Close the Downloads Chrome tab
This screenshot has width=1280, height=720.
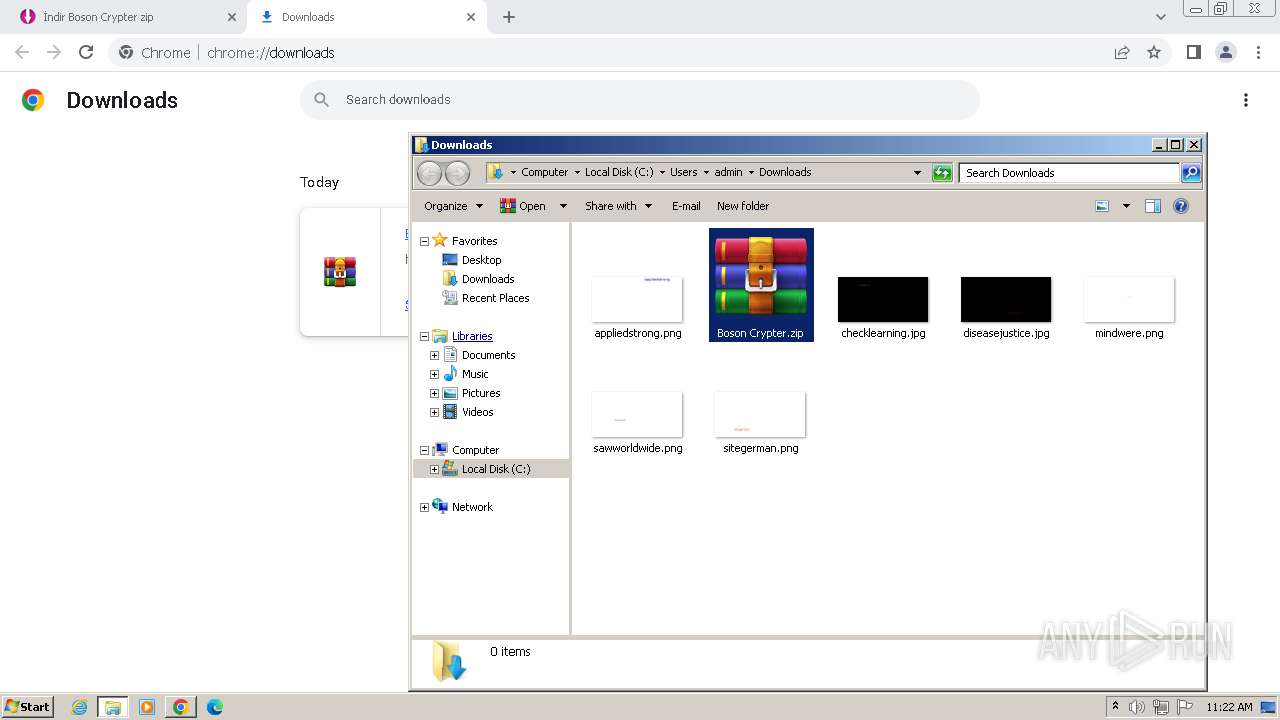point(471,17)
